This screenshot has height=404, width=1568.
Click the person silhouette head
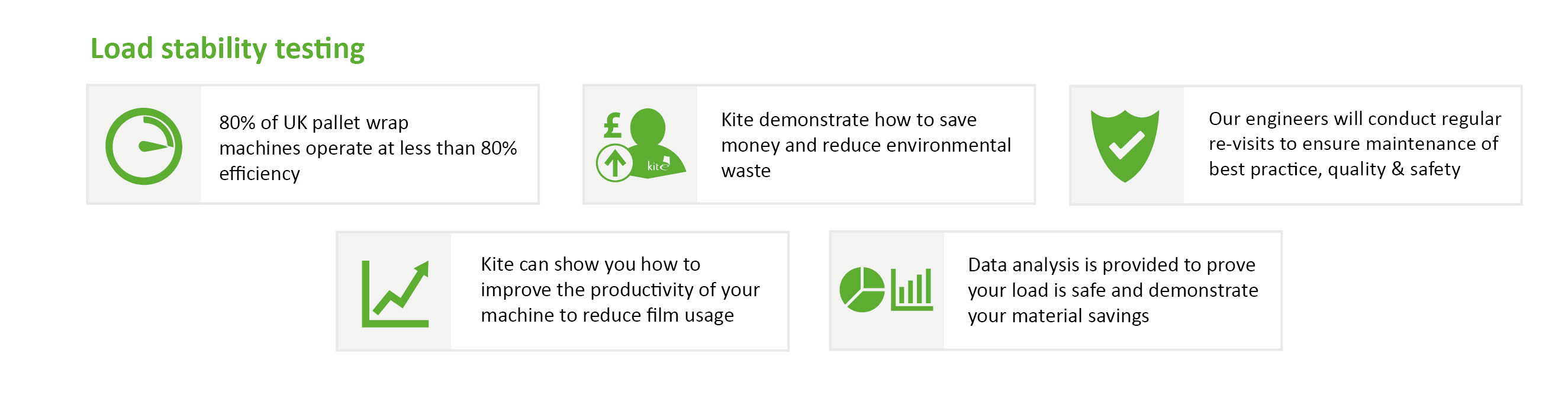[x=648, y=127]
